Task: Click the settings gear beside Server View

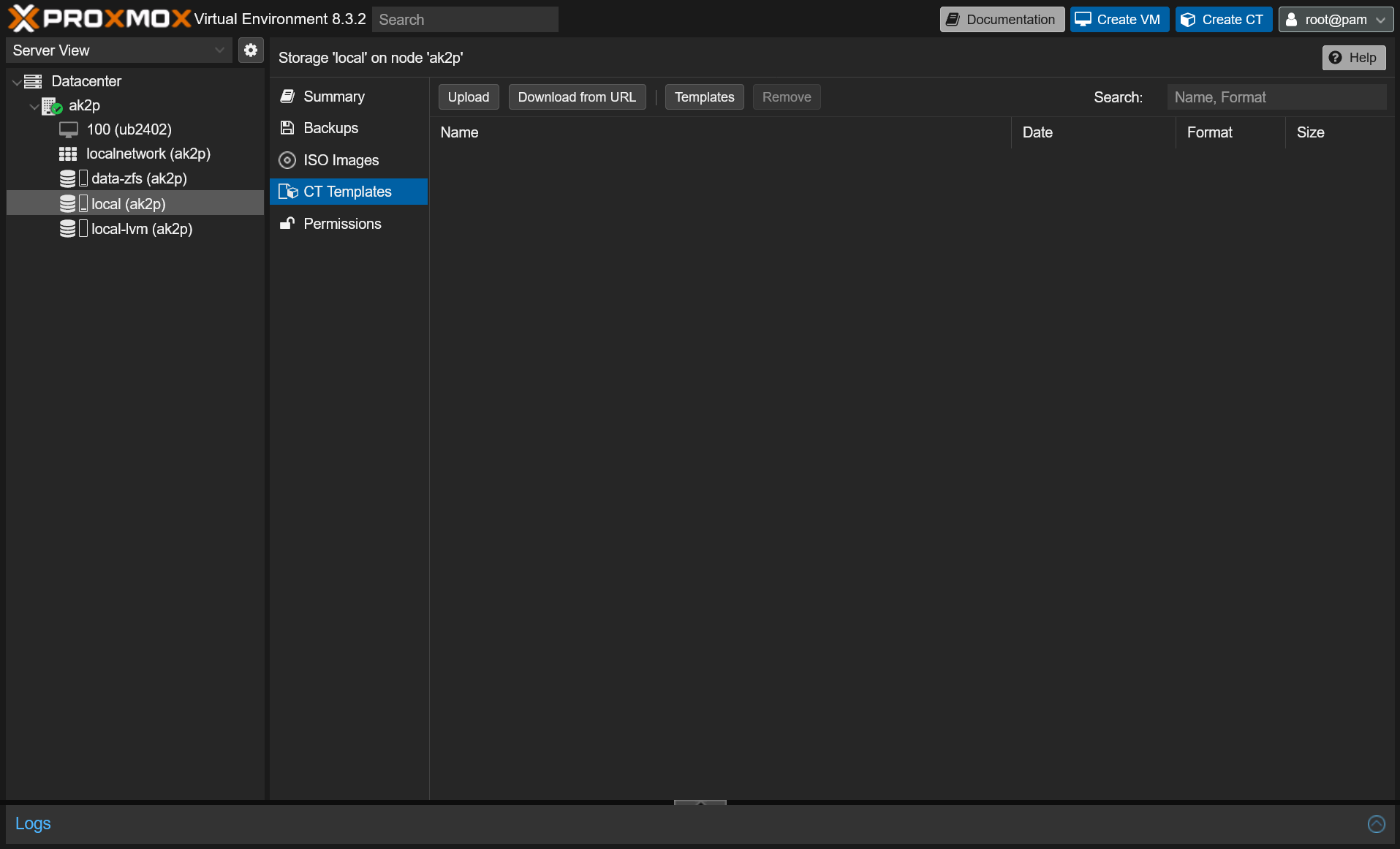Action: pos(250,50)
